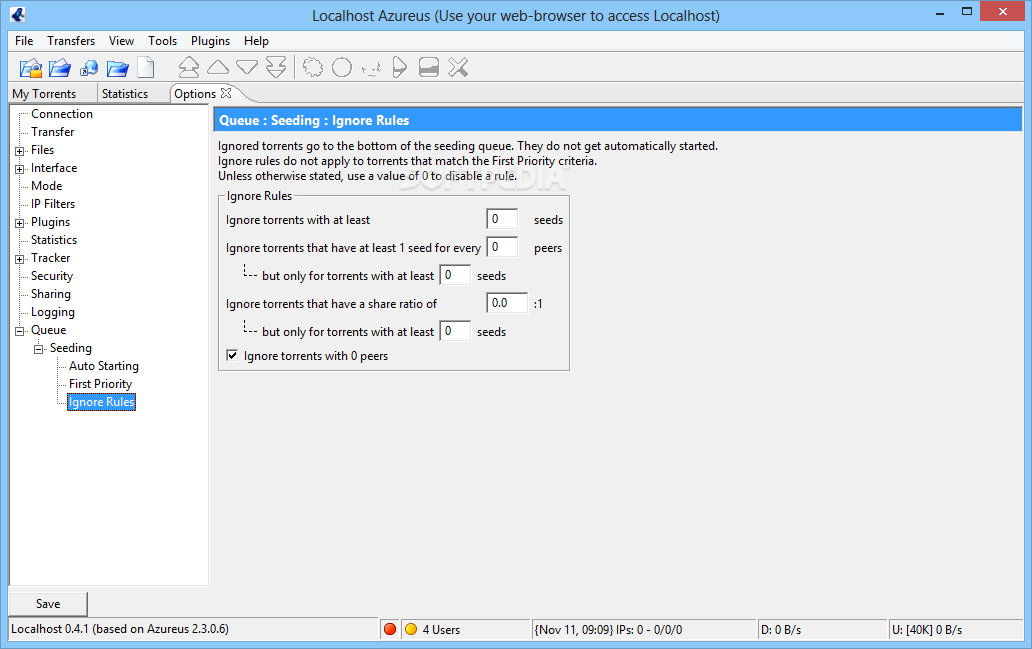The width and height of the screenshot is (1032, 649).
Task: Expand the Tracker tree node
Action: coord(20,259)
